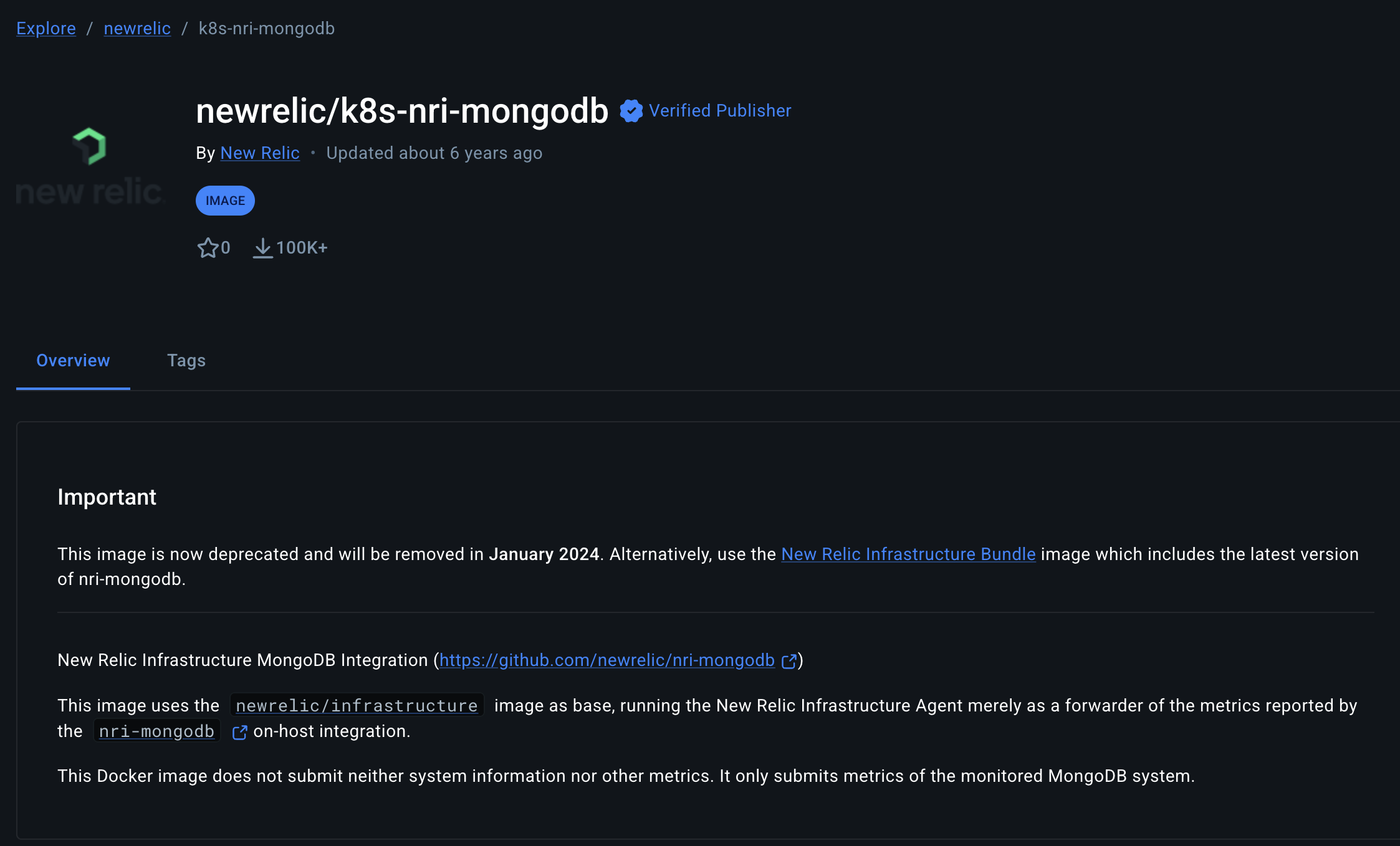Switch to the Tags tab
This screenshot has width=1400, height=846.
(186, 360)
